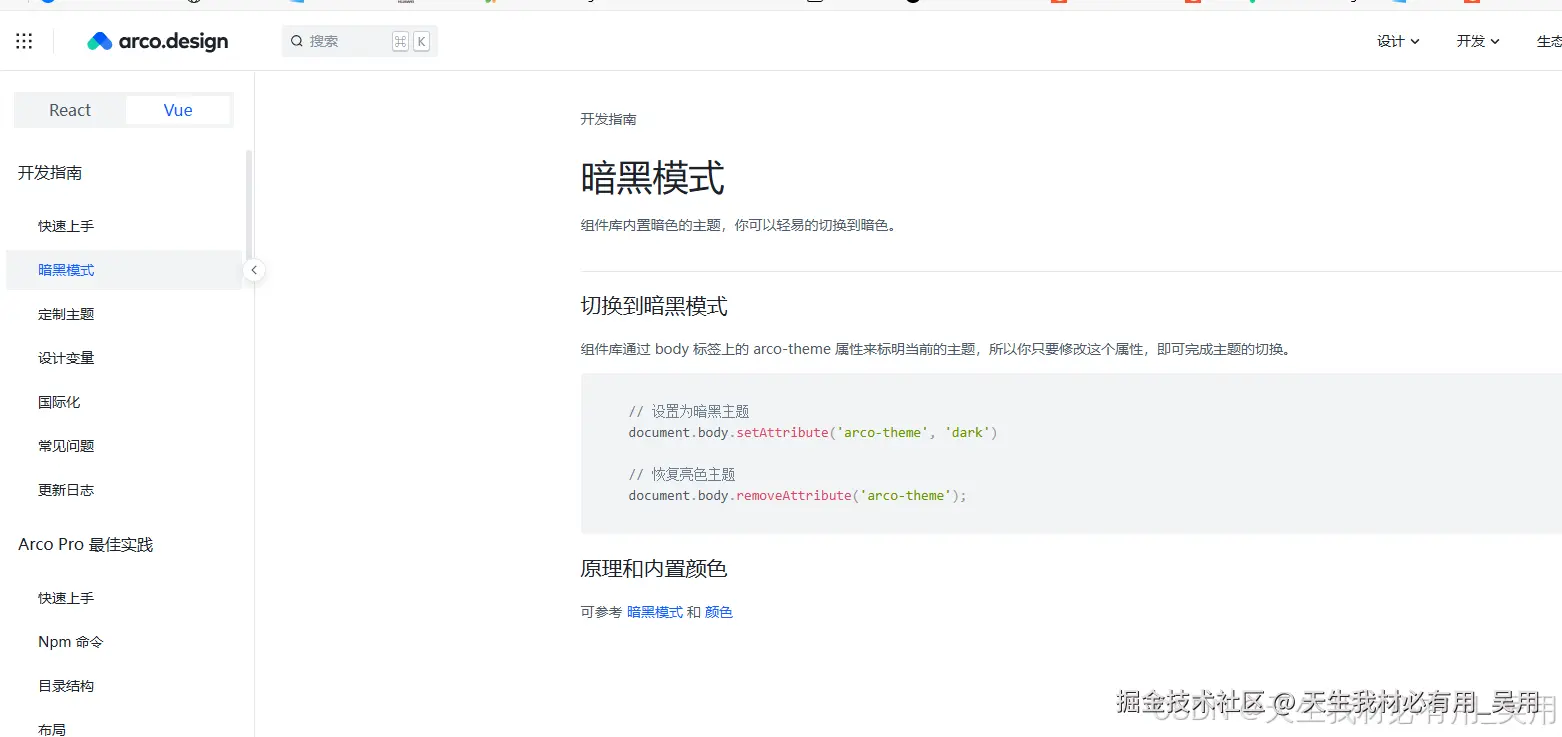The height and width of the screenshot is (737, 1562).
Task: Open the 更新日志 page
Action: (x=66, y=489)
